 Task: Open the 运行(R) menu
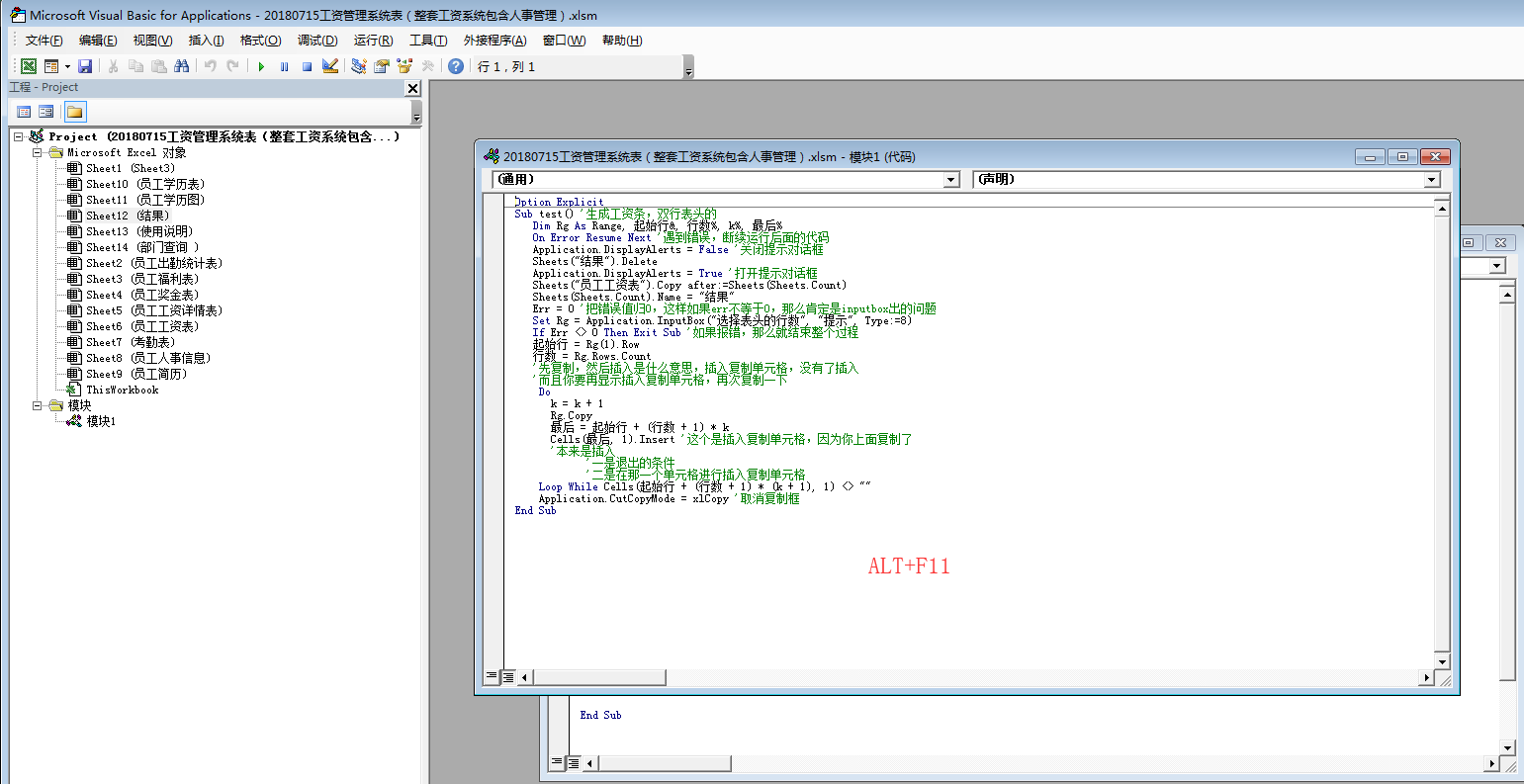373,41
